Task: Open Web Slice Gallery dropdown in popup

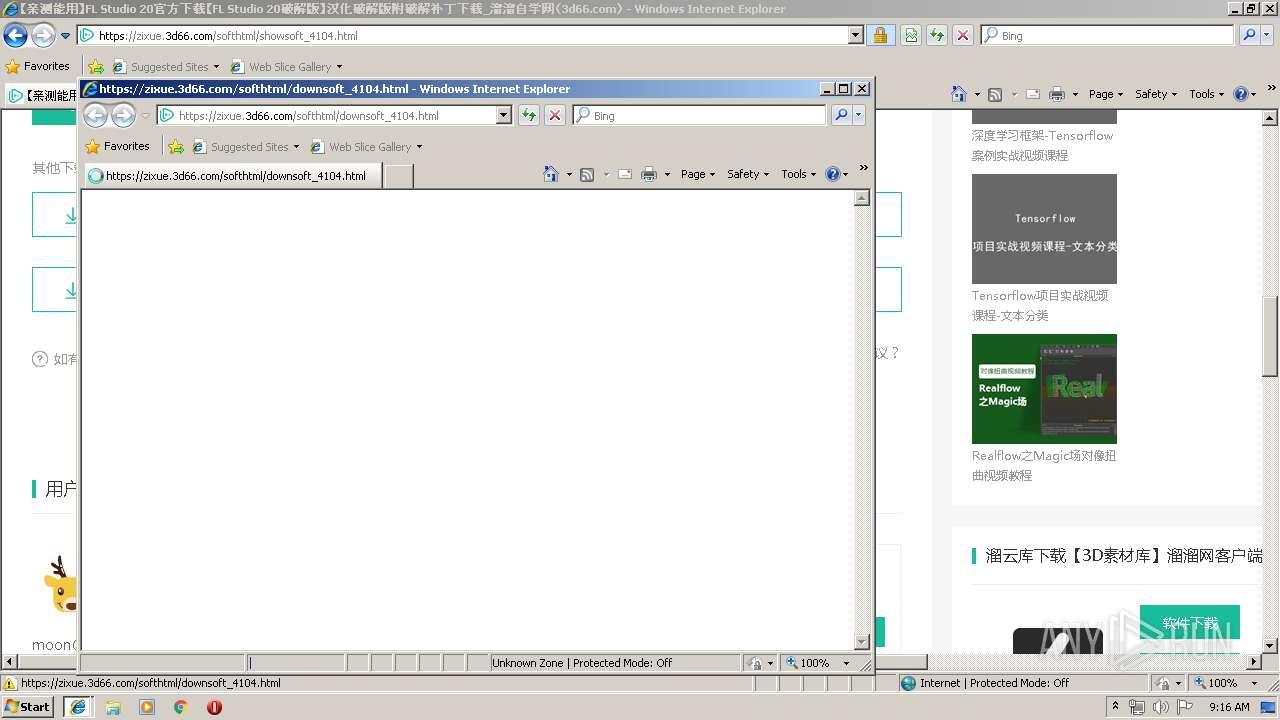Action: (419, 147)
